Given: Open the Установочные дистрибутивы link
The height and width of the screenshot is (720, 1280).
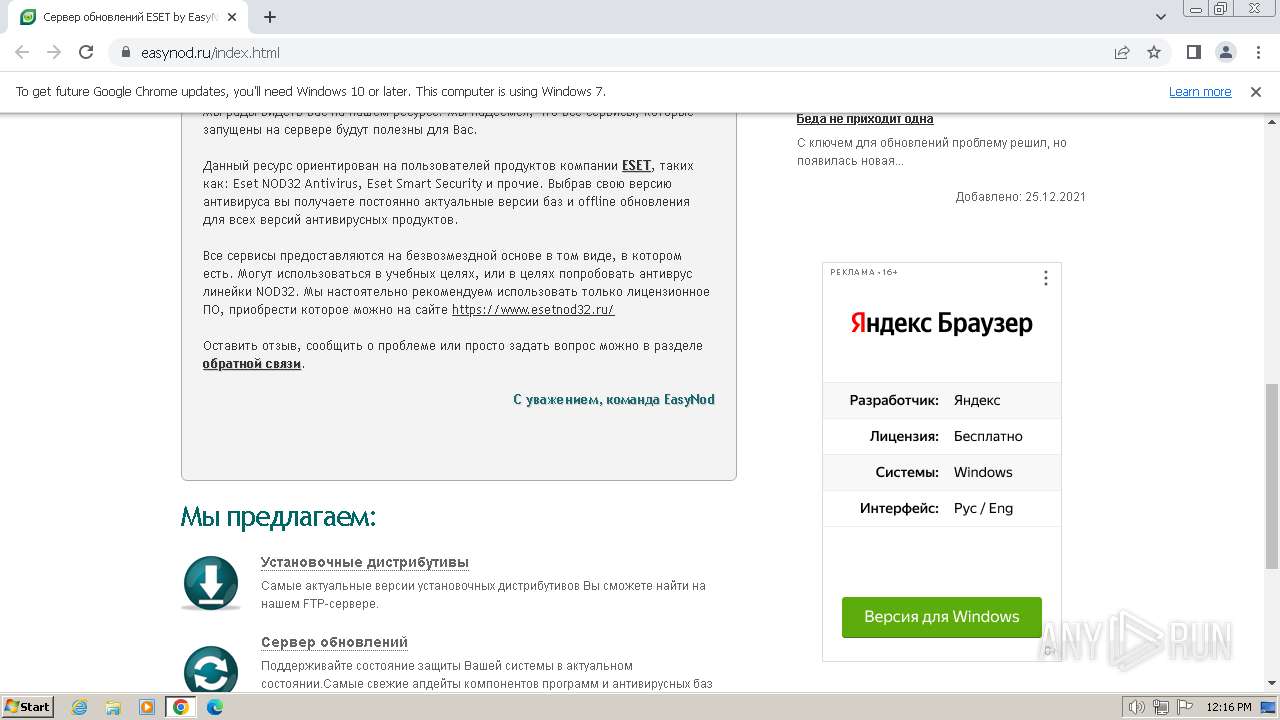Looking at the screenshot, I should [x=365, y=562].
